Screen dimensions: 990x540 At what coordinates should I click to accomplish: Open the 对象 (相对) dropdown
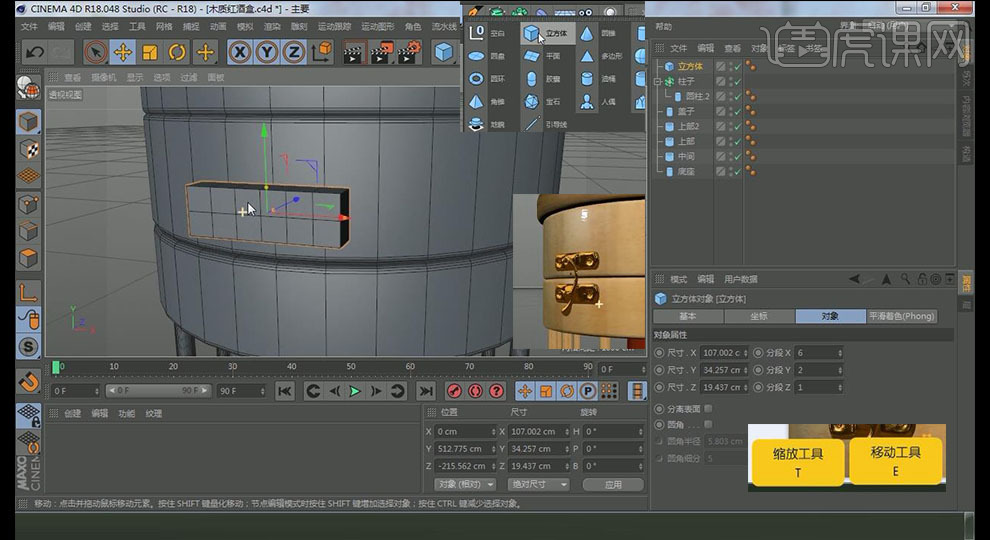[465, 484]
